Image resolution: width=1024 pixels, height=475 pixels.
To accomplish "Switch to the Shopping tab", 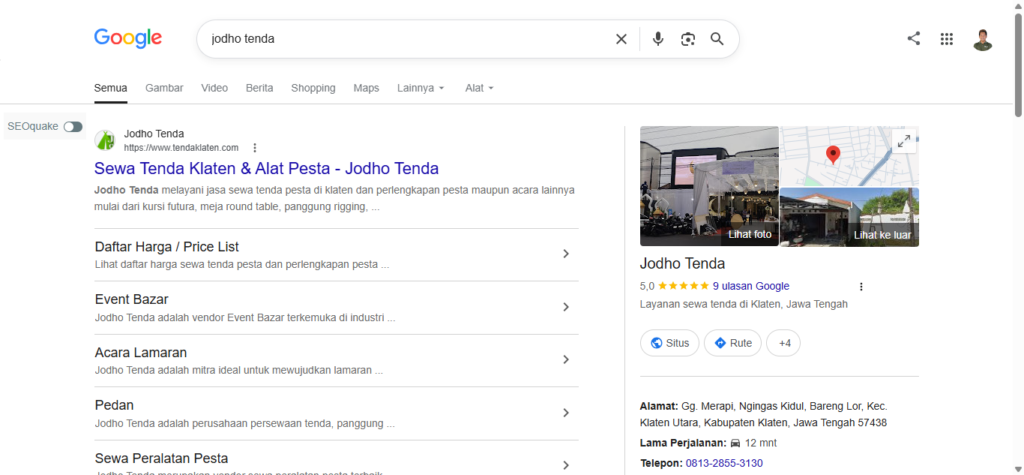I will [313, 88].
